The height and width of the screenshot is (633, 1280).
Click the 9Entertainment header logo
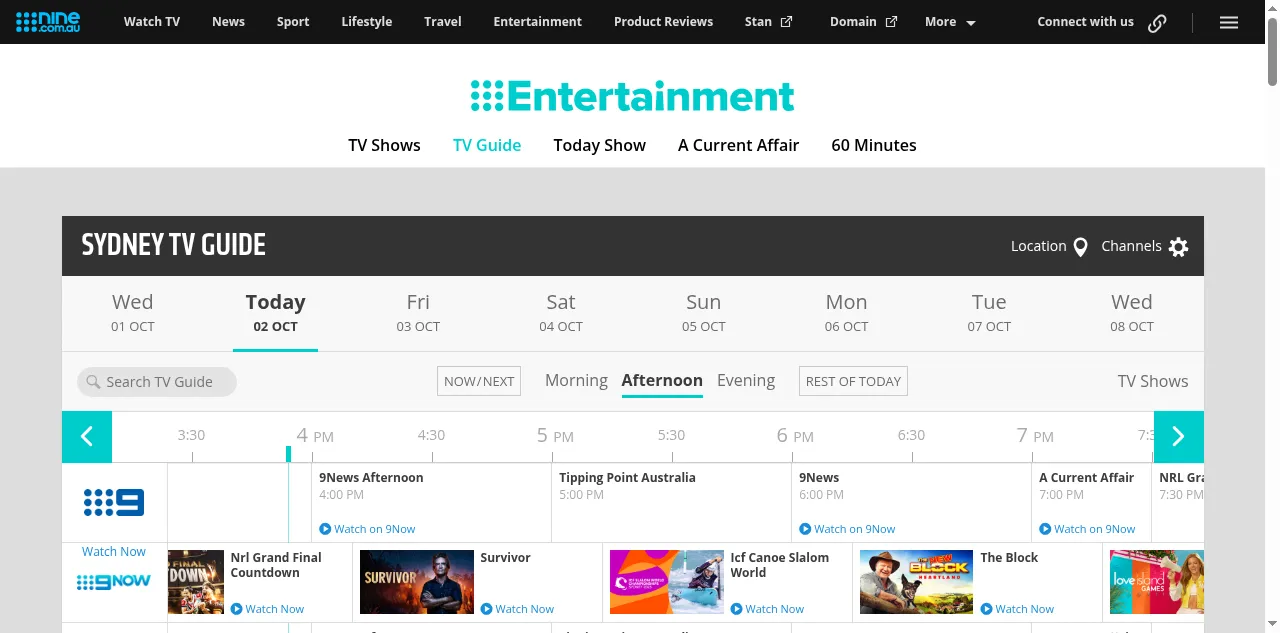[632, 96]
